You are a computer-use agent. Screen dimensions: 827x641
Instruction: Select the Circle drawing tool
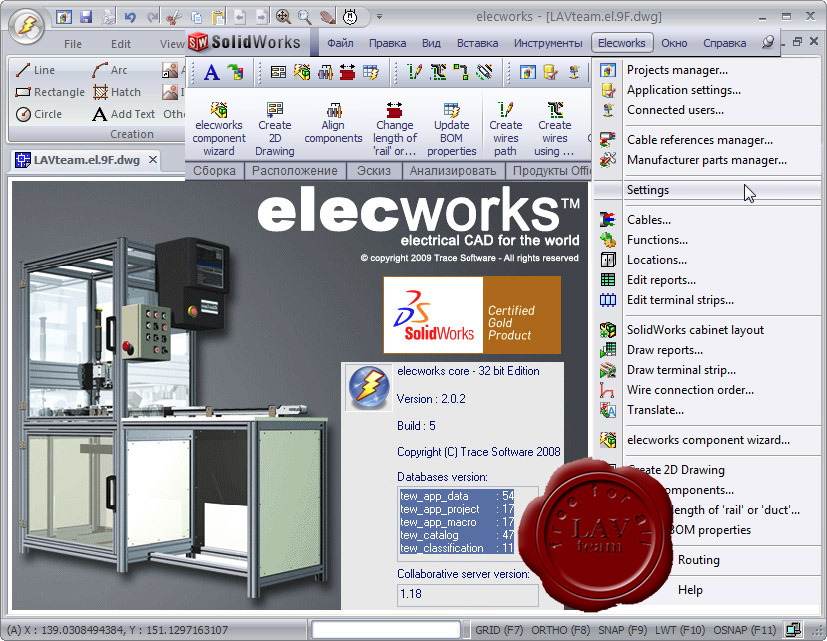(39, 114)
